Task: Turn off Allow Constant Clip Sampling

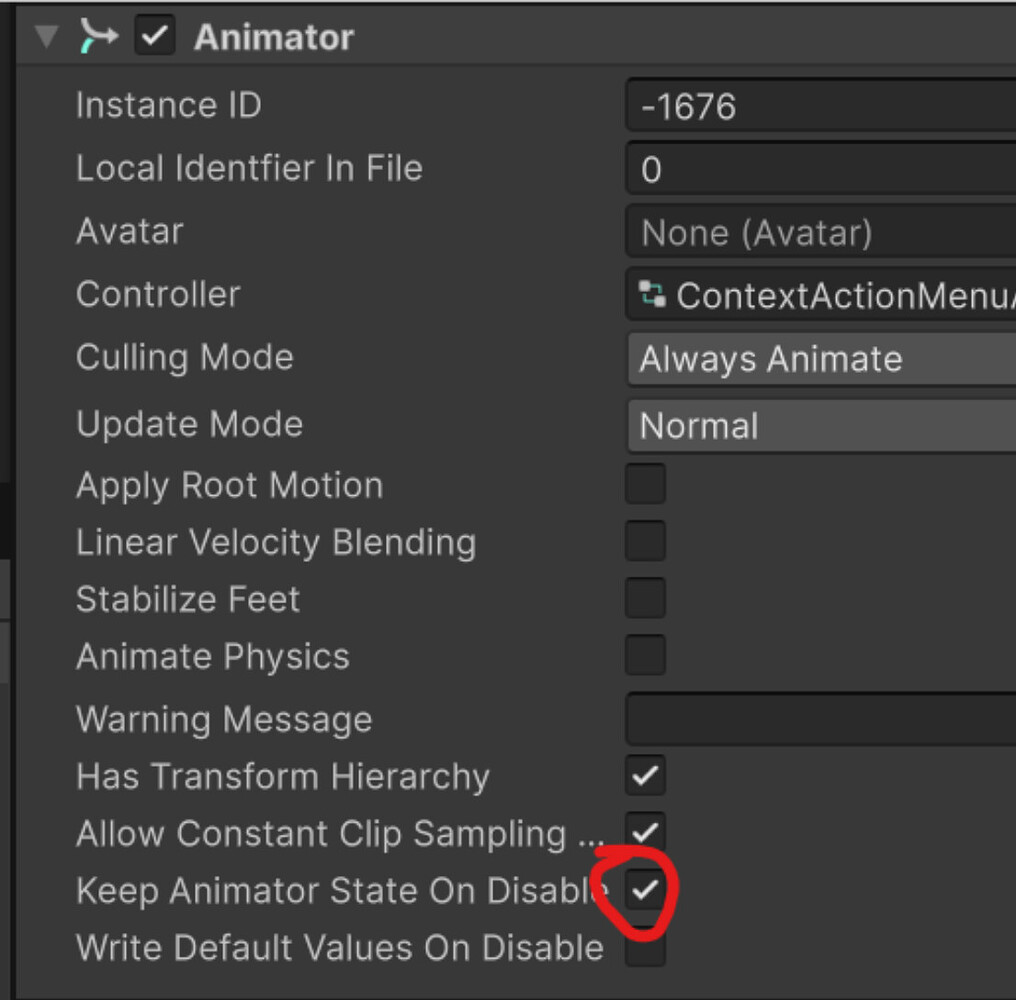Action: point(645,833)
